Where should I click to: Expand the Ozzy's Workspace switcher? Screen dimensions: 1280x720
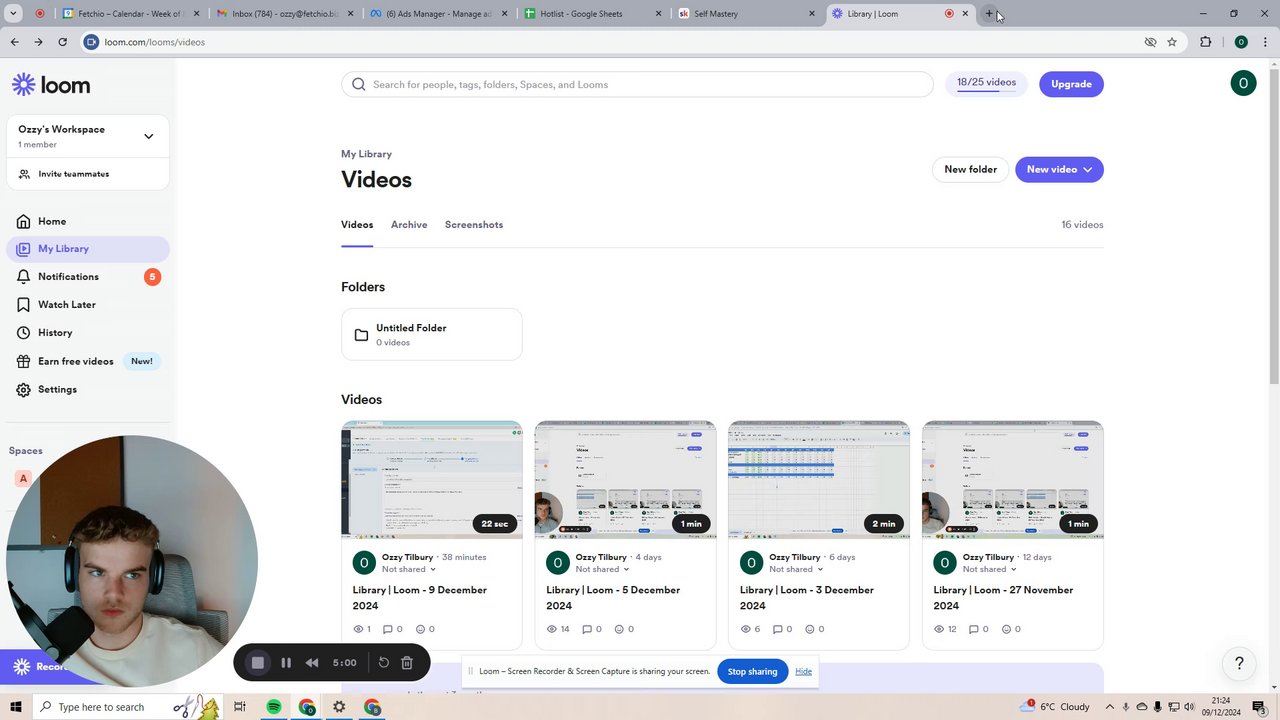[x=148, y=136]
